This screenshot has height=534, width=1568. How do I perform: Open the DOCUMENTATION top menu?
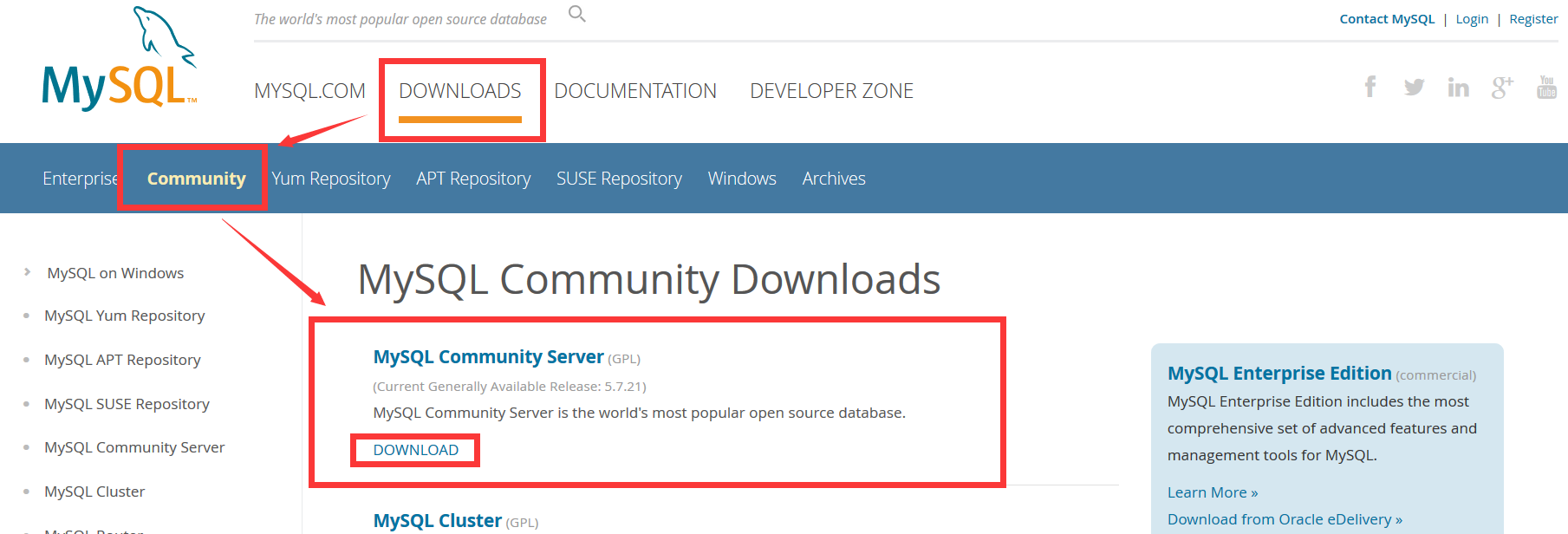pos(635,91)
